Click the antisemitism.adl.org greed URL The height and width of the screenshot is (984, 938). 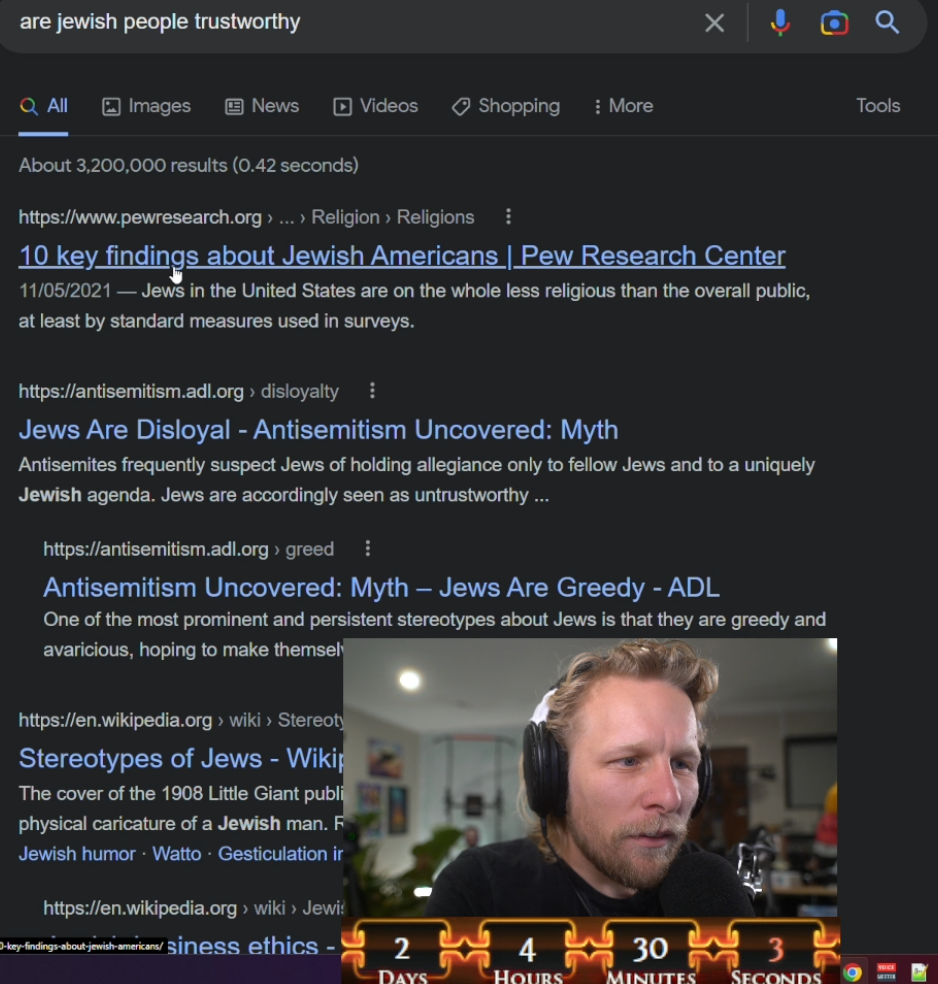click(188, 550)
